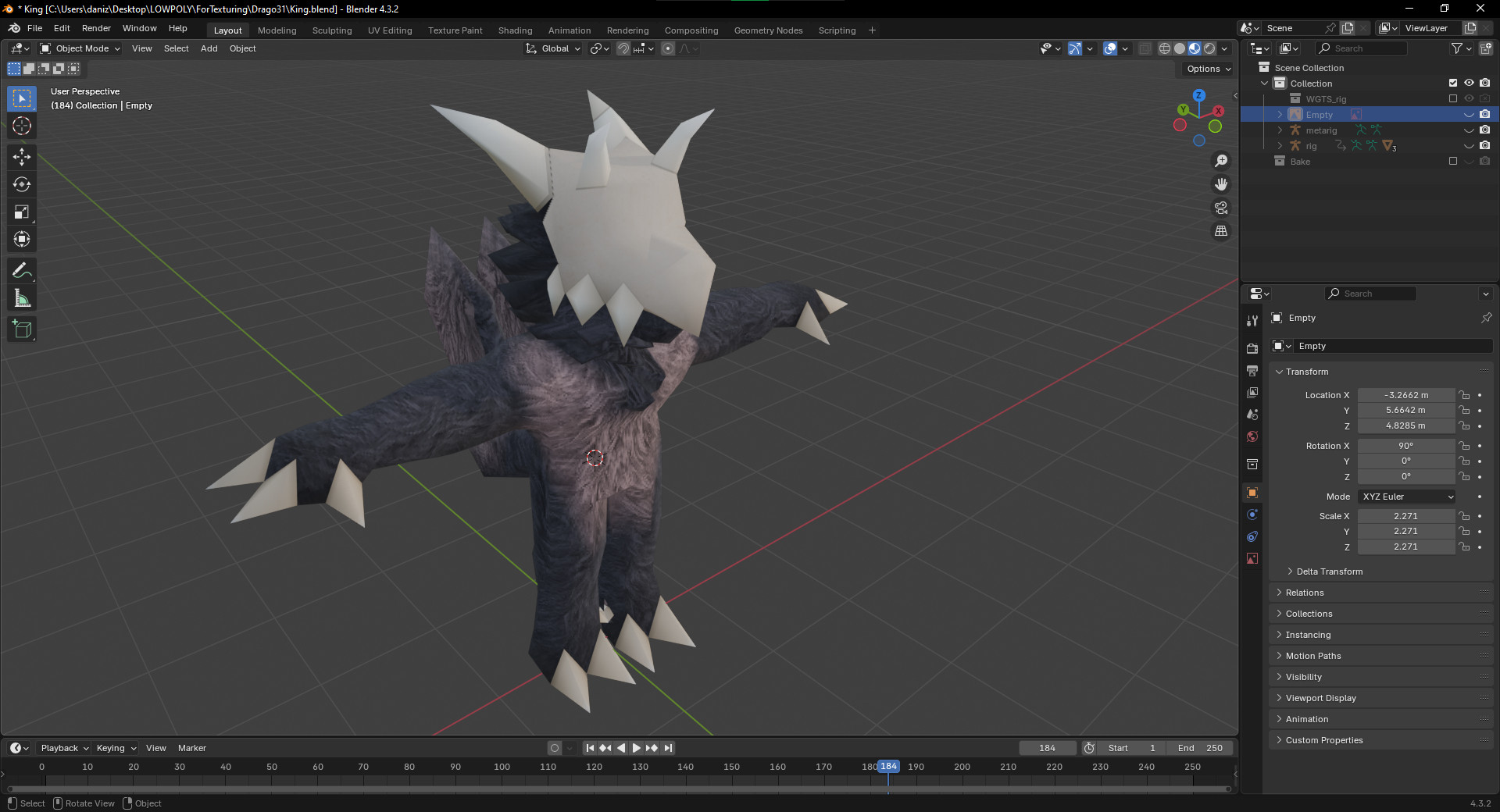Toggle pin icon beside Empty in properties
The image size is (1500, 812).
[1486, 318]
